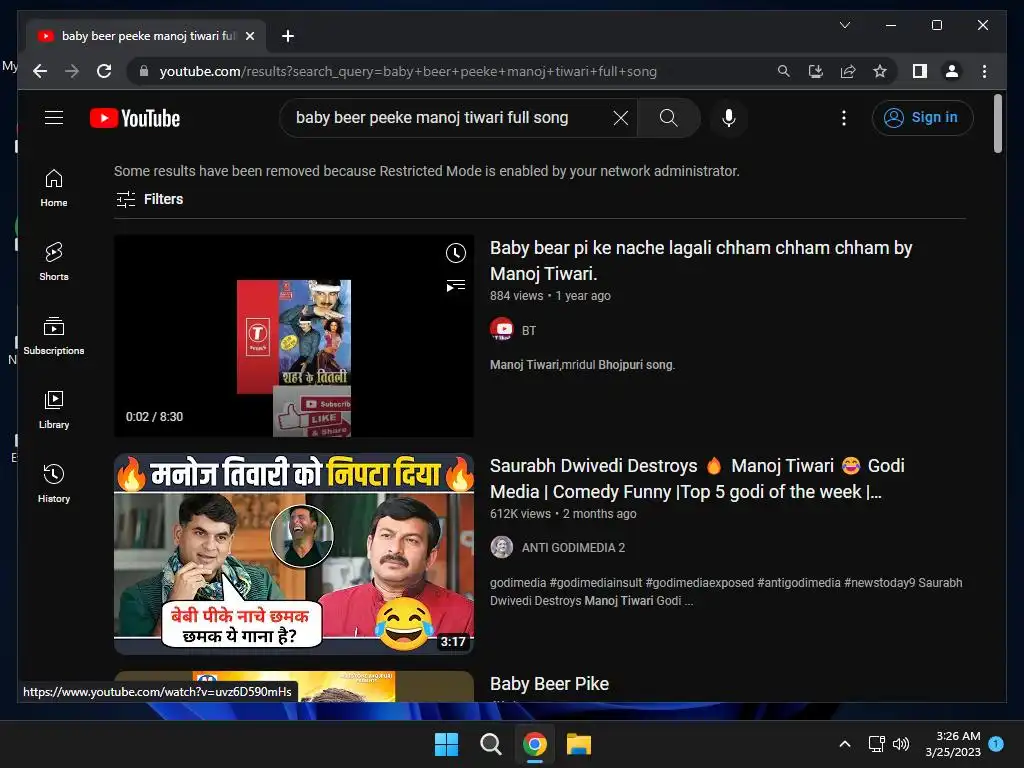
Task: Open the Windows Start menu
Action: point(447,744)
